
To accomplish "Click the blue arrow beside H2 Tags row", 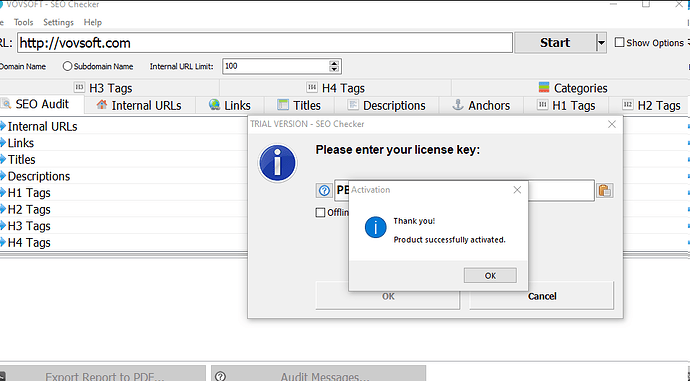I will (x=3, y=209).
